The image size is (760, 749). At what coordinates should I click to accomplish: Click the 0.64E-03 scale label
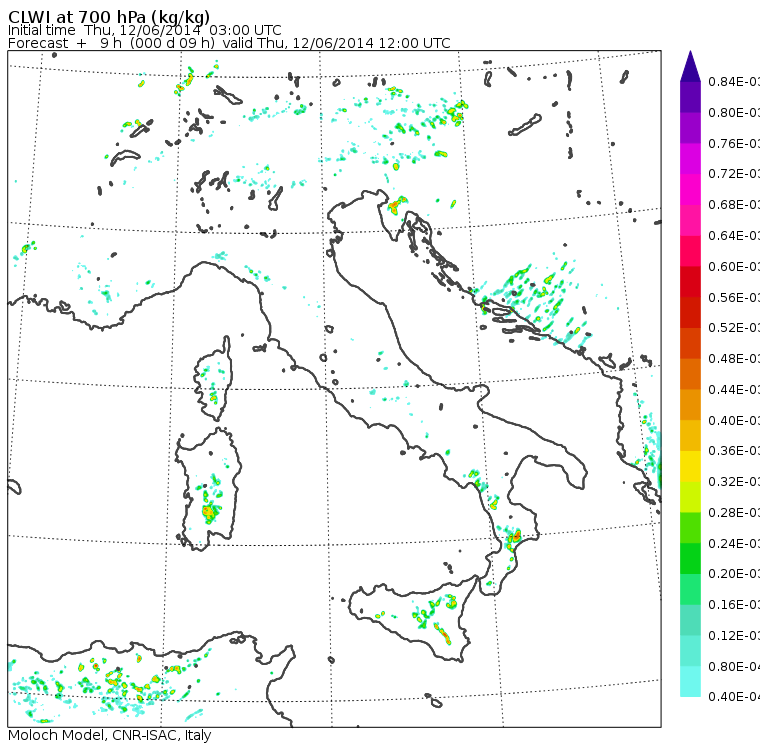[733, 236]
